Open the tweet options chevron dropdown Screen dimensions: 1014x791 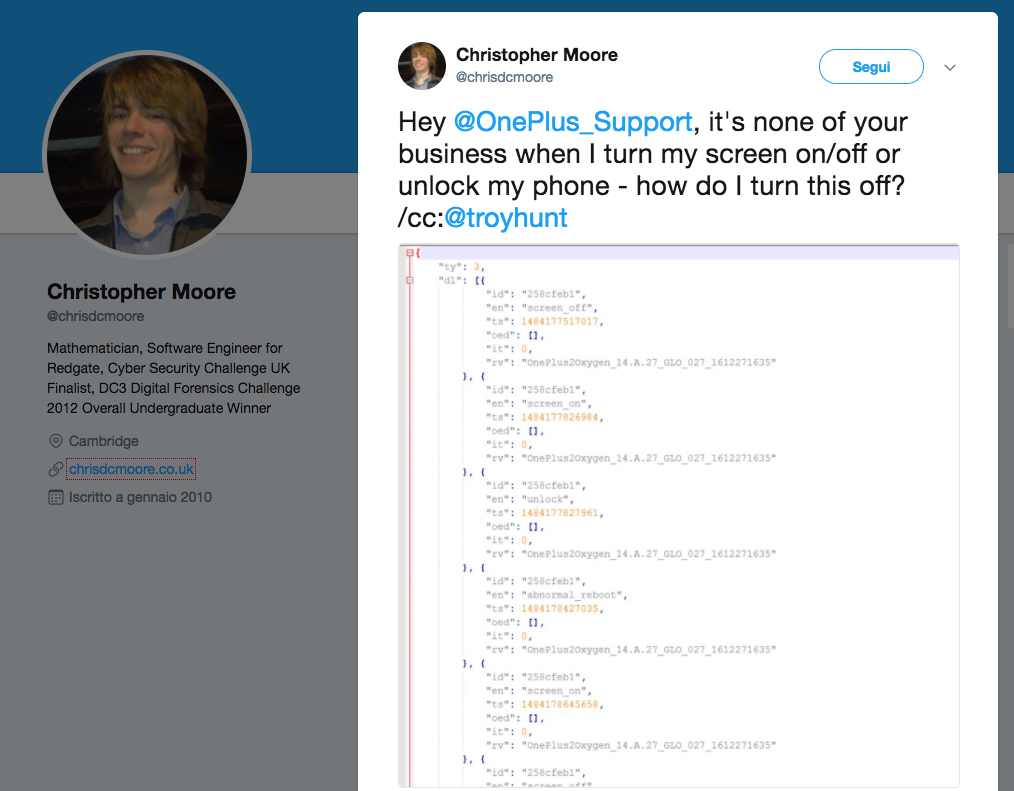950,68
